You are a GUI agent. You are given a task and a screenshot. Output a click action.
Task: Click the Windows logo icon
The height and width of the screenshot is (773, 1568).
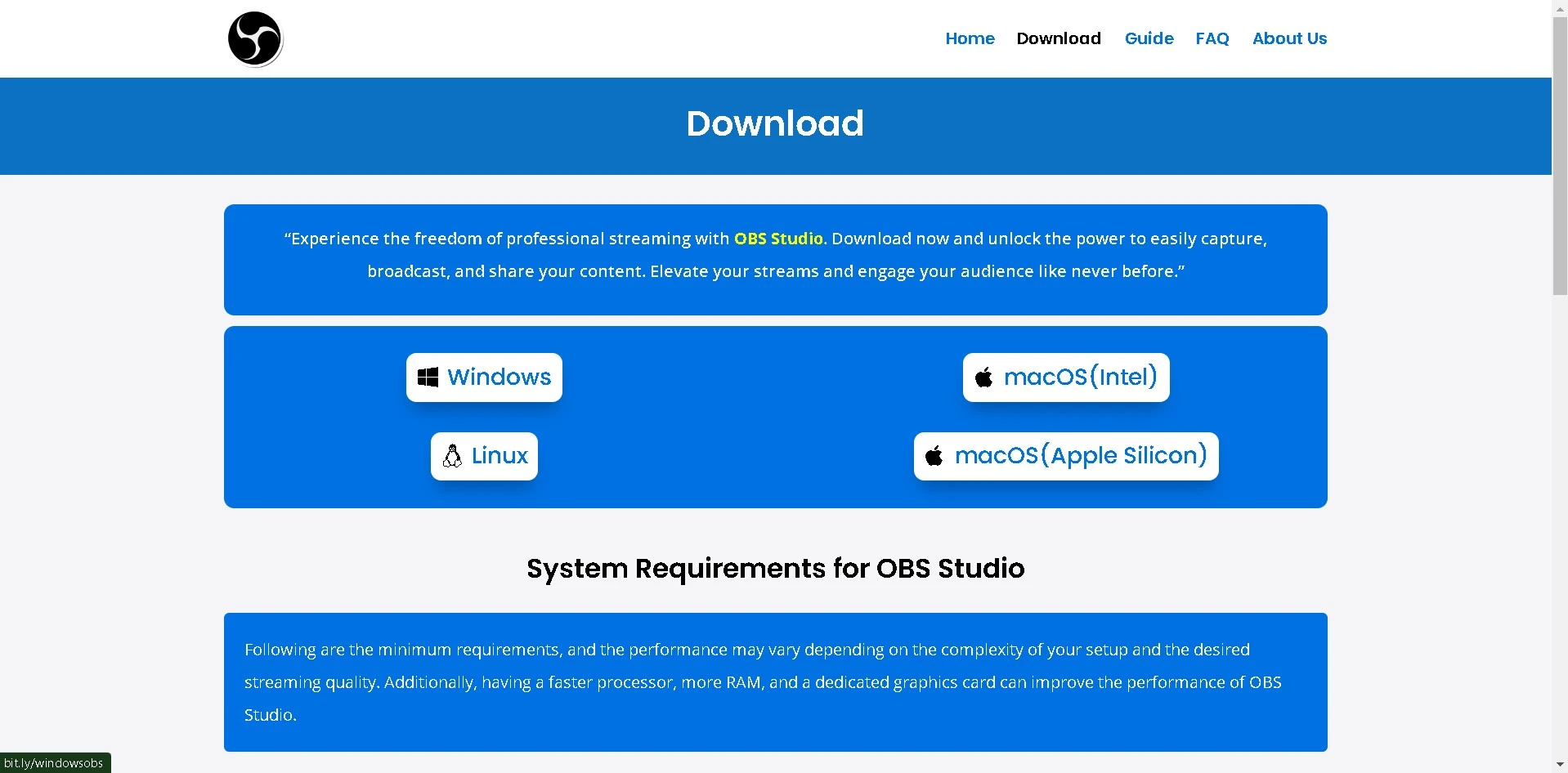pos(428,378)
